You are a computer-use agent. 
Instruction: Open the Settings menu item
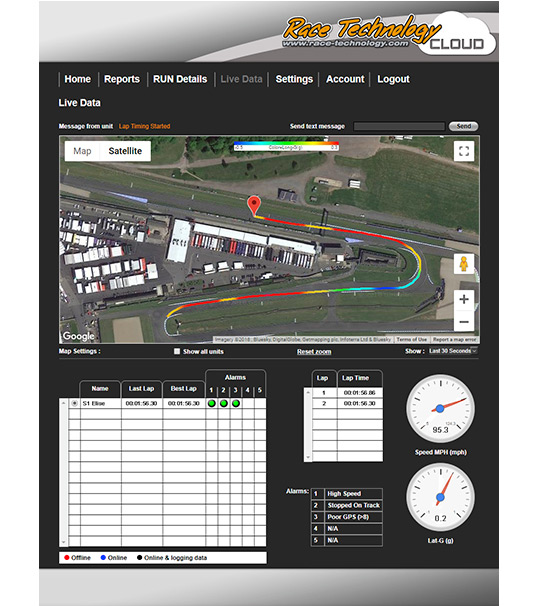click(294, 79)
